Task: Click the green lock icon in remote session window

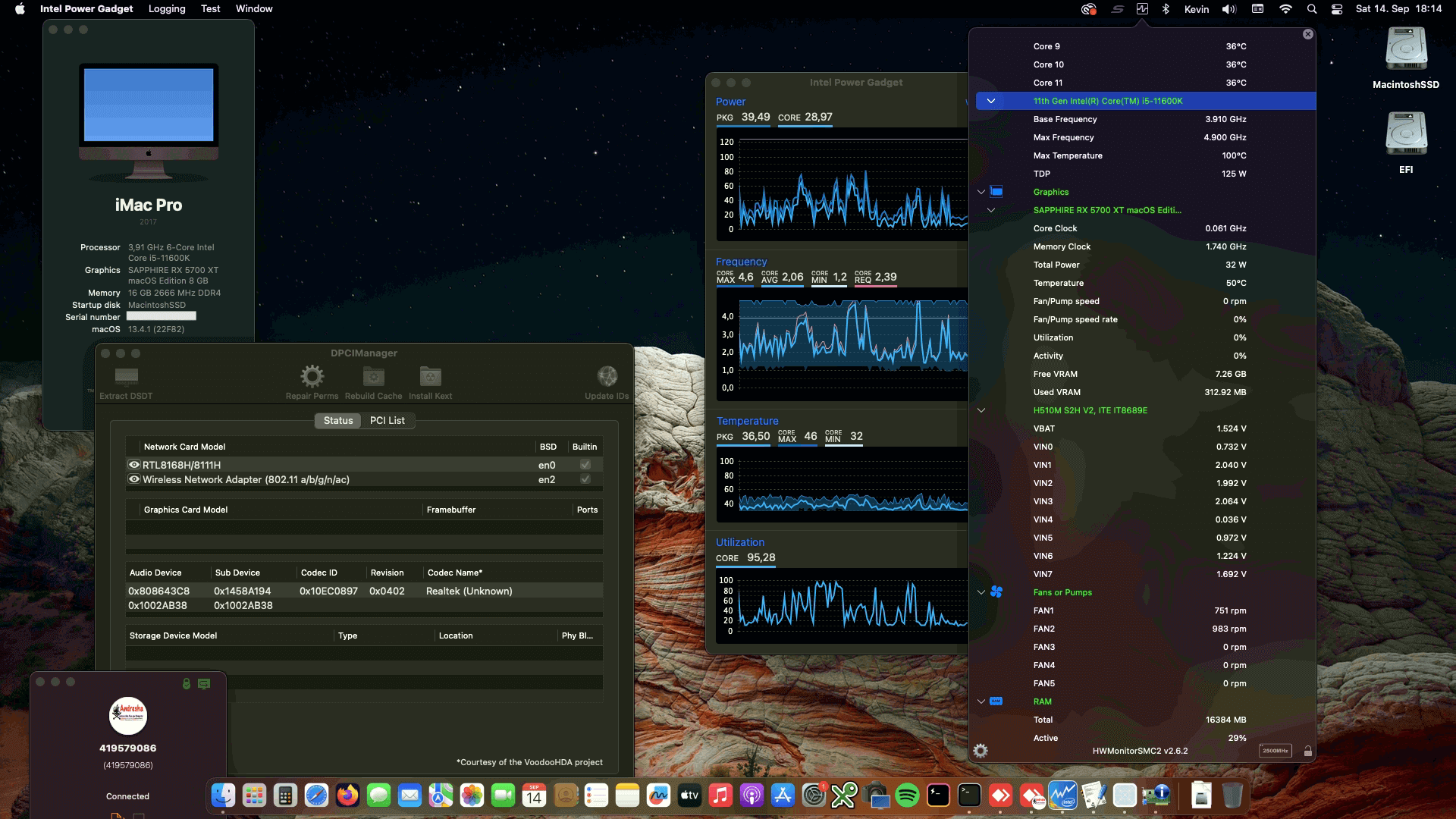Action: [x=186, y=683]
